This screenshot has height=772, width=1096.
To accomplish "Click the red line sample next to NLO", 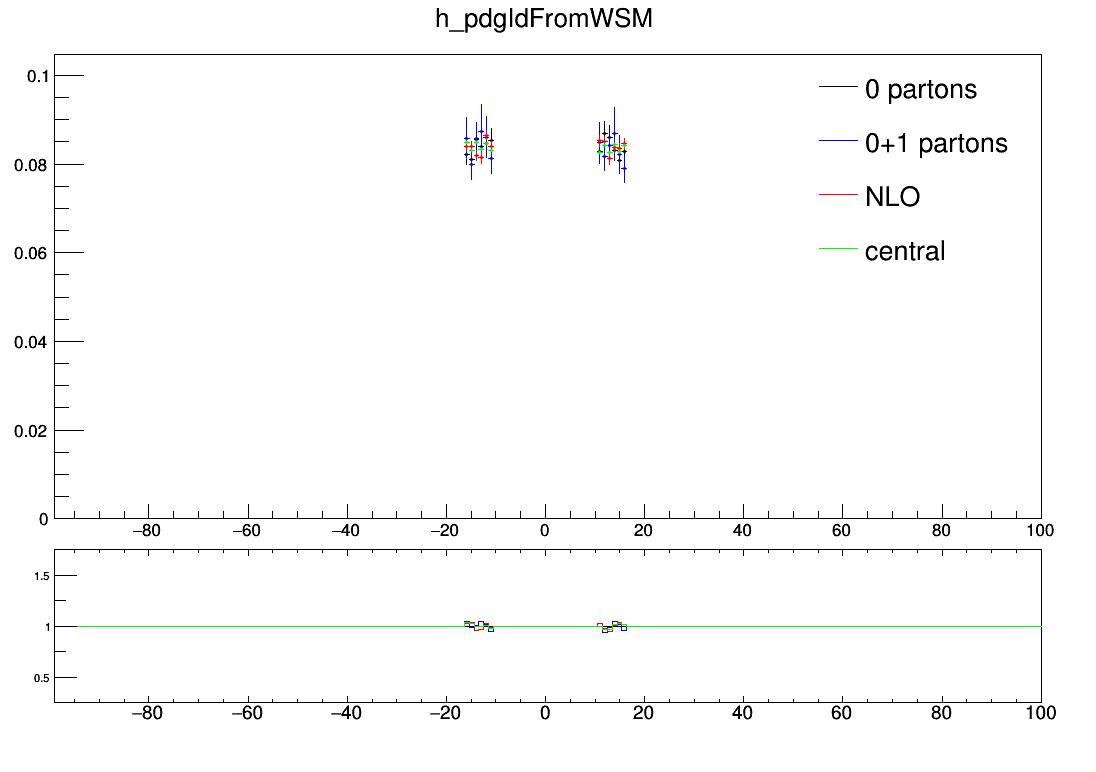I will coord(838,194).
